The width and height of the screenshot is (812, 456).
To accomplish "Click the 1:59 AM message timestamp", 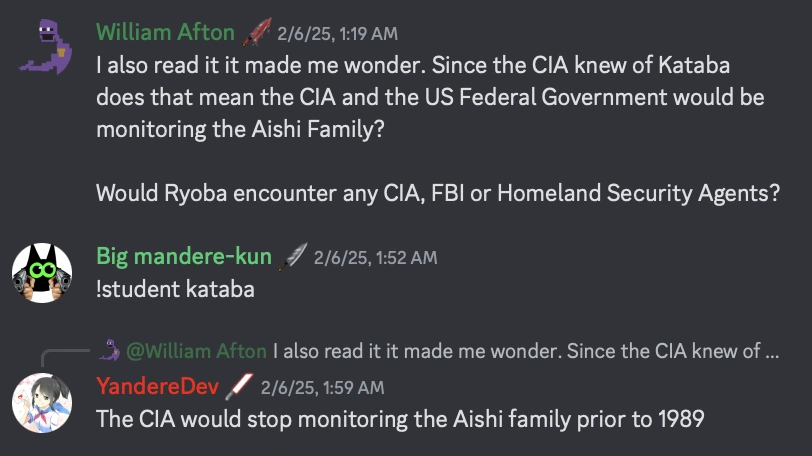I will click(x=322, y=387).
